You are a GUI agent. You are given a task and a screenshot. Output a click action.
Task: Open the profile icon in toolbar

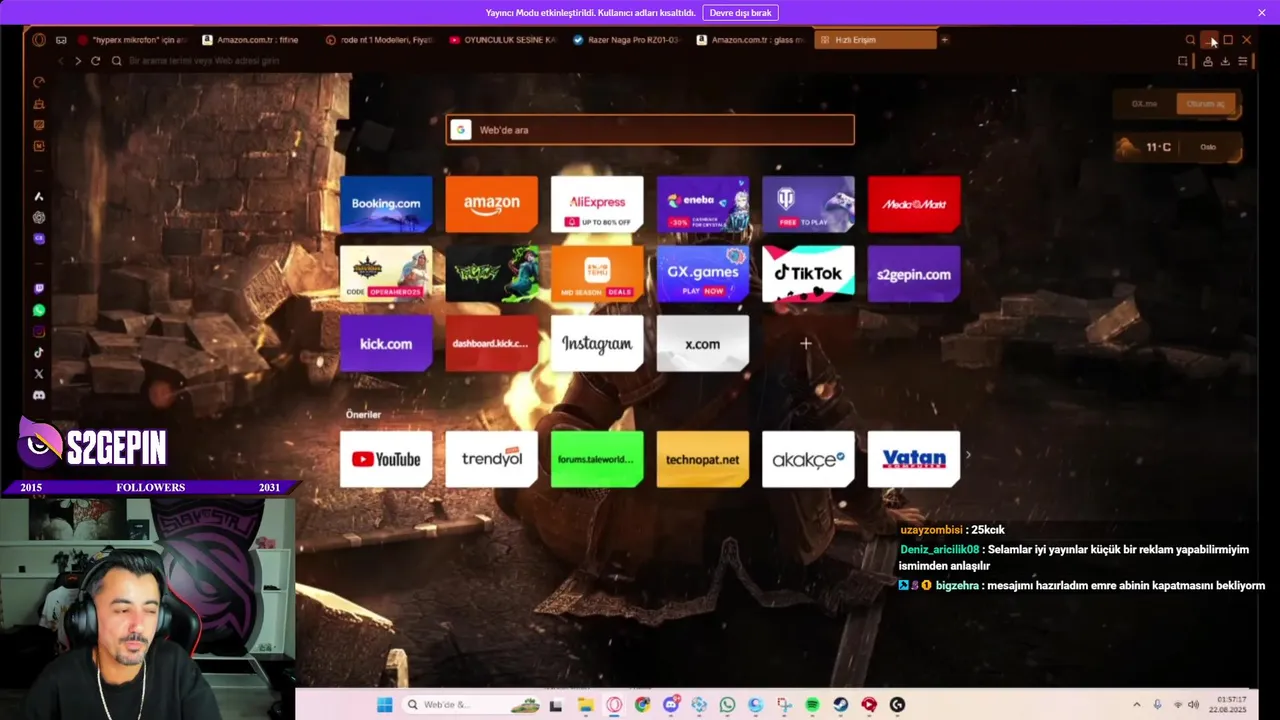[x=1208, y=61]
